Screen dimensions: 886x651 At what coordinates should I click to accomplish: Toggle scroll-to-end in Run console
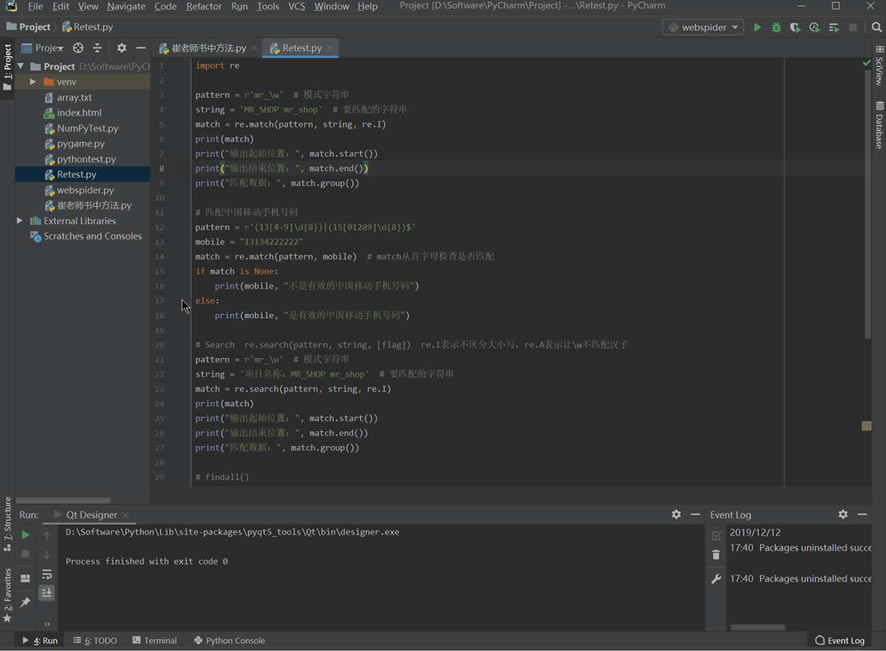coord(47,592)
